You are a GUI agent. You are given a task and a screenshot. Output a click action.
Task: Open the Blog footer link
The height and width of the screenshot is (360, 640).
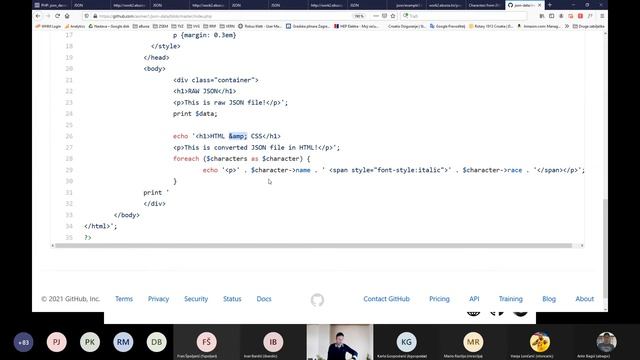click(549, 299)
